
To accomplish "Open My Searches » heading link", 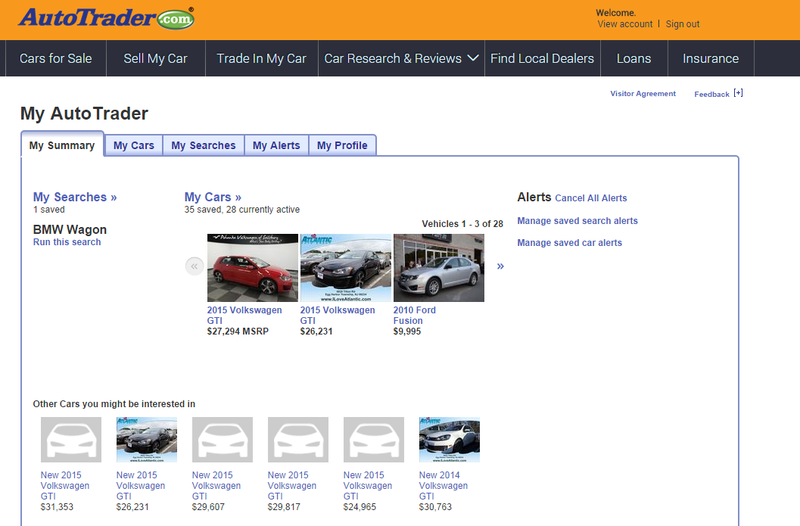I will [x=75, y=197].
